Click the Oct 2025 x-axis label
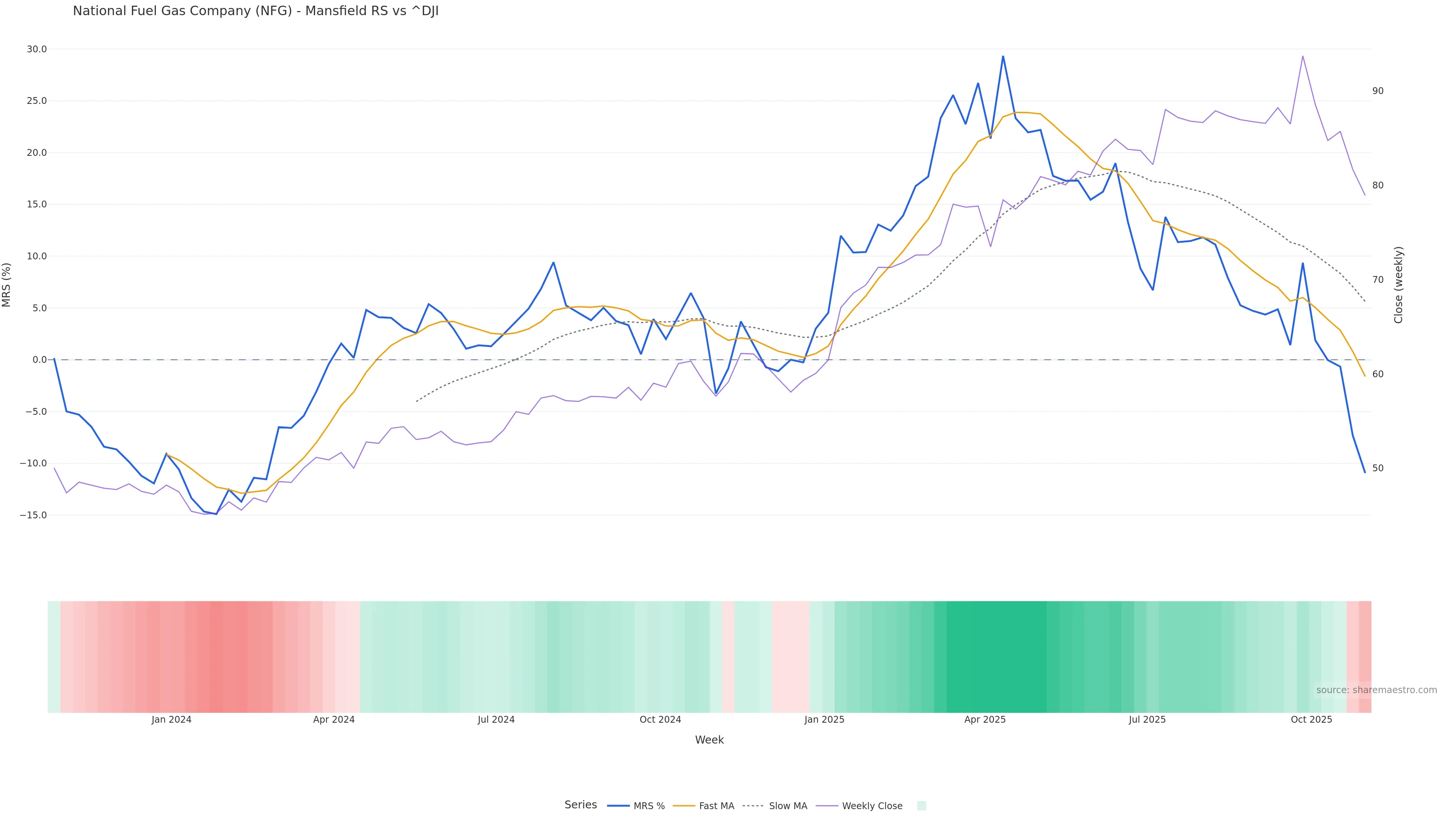This screenshot has height=819, width=1456. coord(1311,720)
